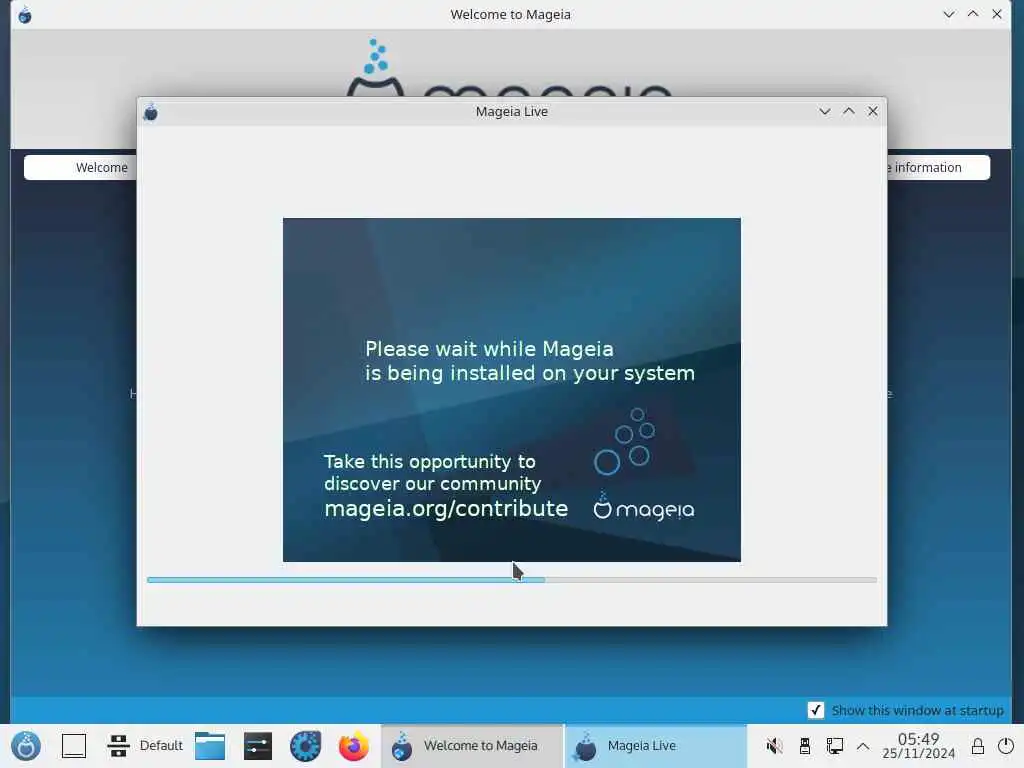
Task: Switch to Mageia Live taskbar entry
Action: [x=655, y=746]
